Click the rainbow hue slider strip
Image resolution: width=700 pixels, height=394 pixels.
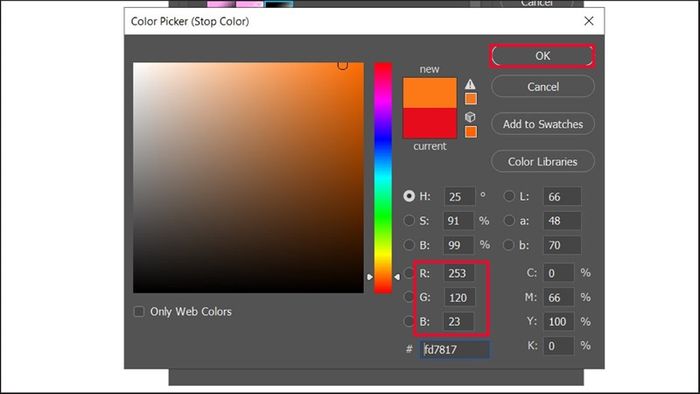[383, 178]
